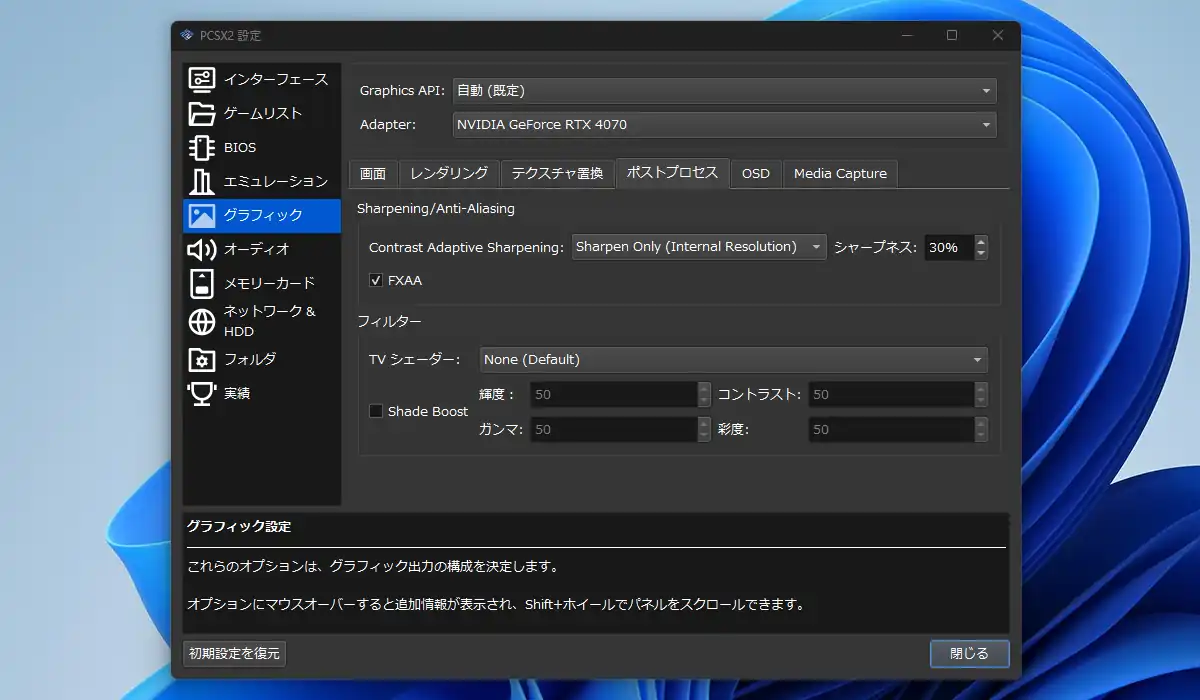
Task: Expand the Graphics API dropdown
Action: (724, 91)
